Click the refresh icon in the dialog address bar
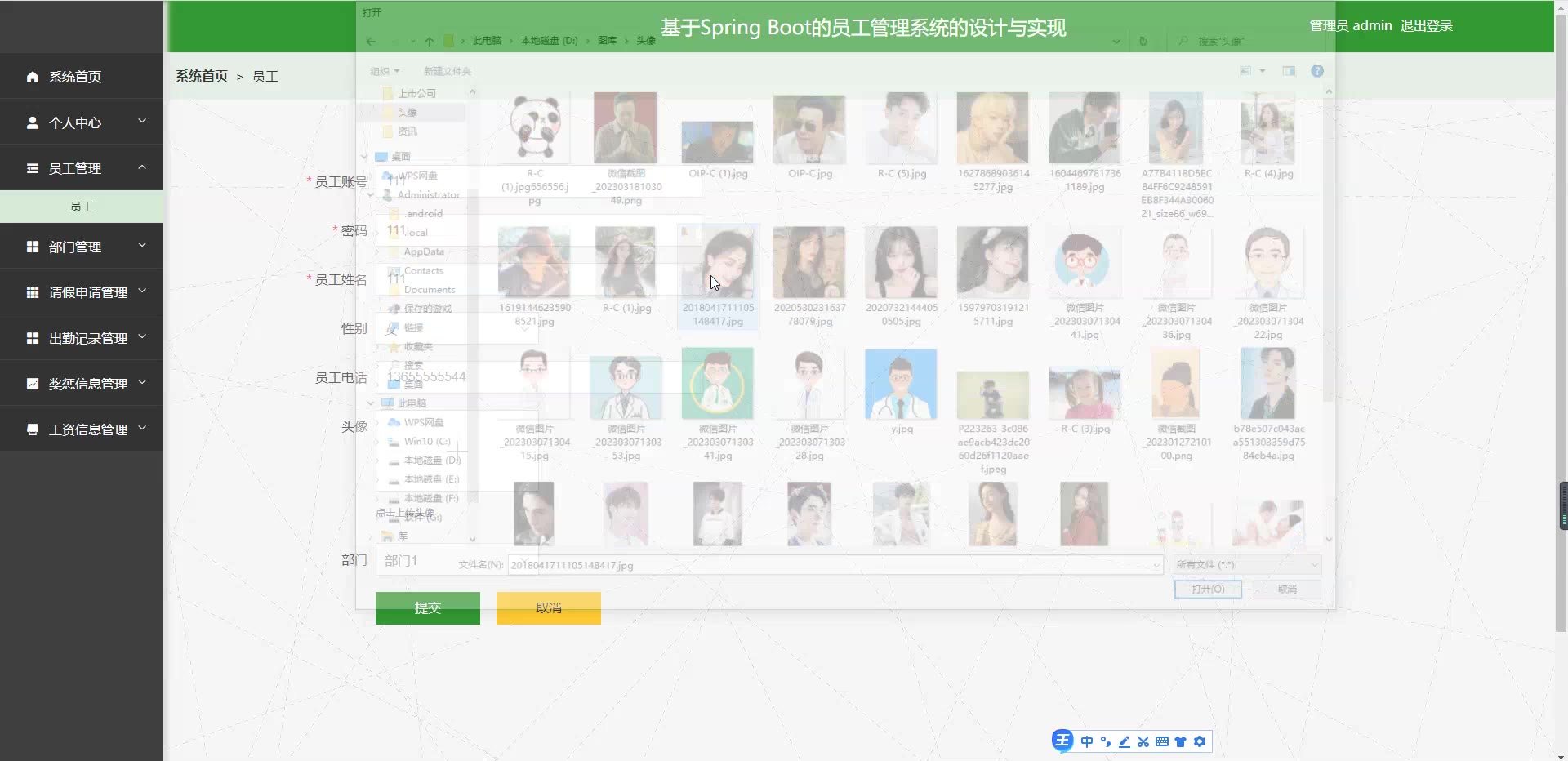1568x761 pixels. (x=1143, y=41)
